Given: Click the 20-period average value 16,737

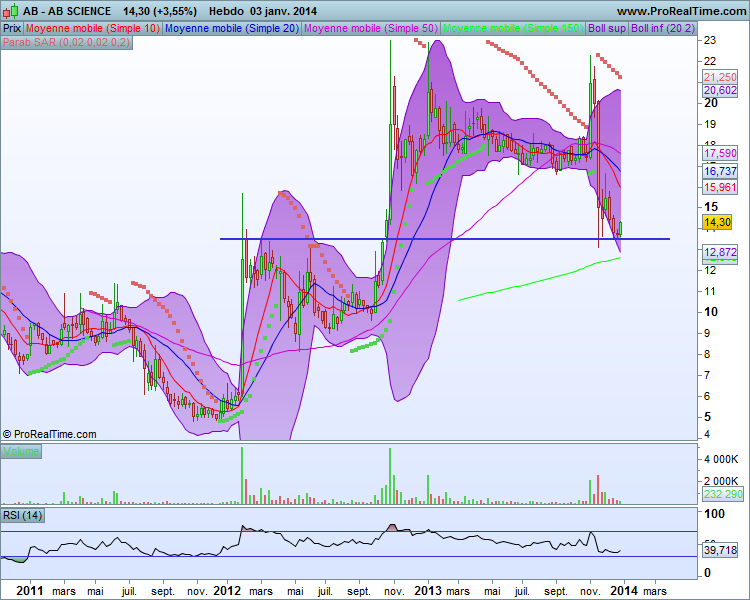Looking at the screenshot, I should pyautogui.click(x=720, y=171).
